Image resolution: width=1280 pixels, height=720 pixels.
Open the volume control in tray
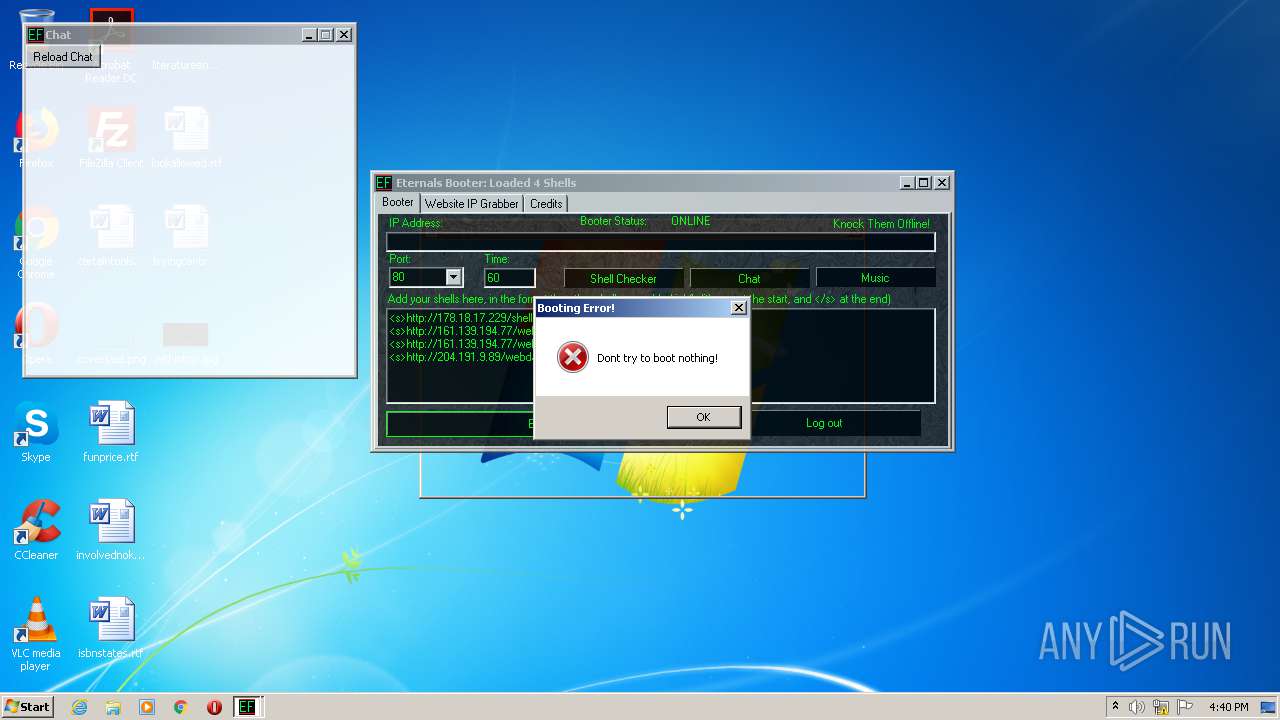(1137, 707)
